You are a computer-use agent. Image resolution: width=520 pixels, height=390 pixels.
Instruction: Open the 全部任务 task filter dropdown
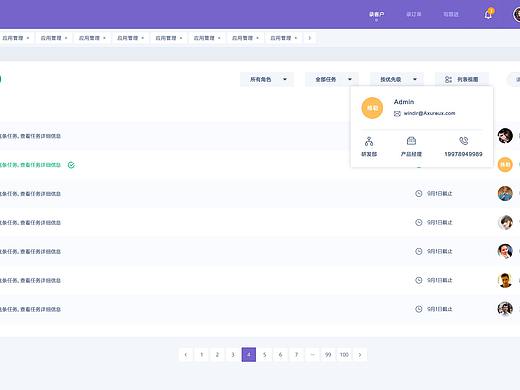point(332,79)
